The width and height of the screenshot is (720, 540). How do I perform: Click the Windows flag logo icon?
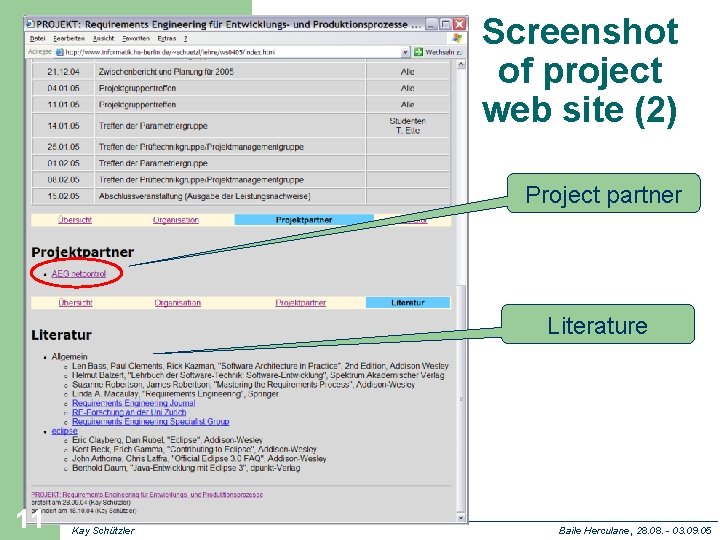pos(457,38)
